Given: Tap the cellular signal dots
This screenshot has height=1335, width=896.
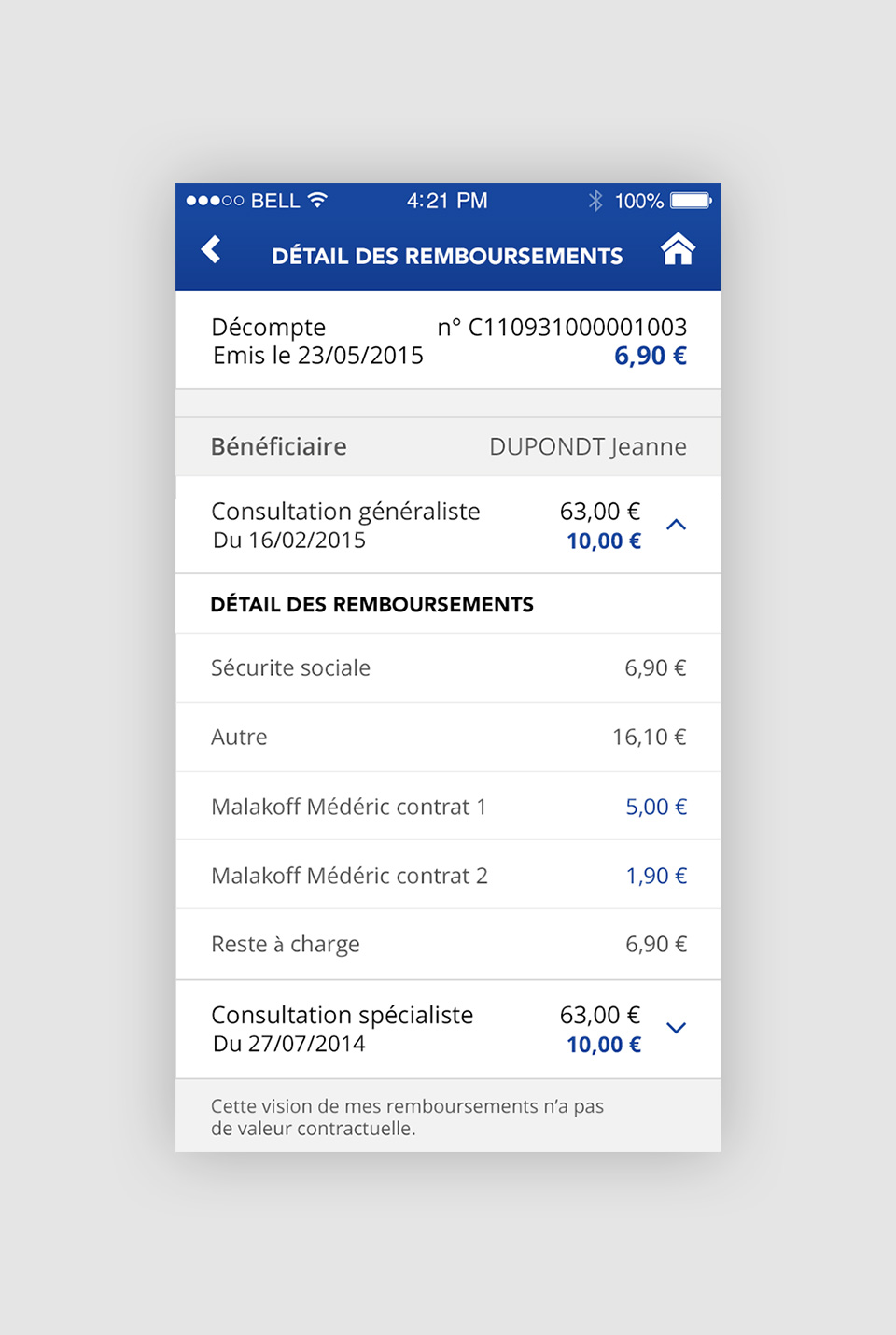Looking at the screenshot, I should click(x=215, y=201).
